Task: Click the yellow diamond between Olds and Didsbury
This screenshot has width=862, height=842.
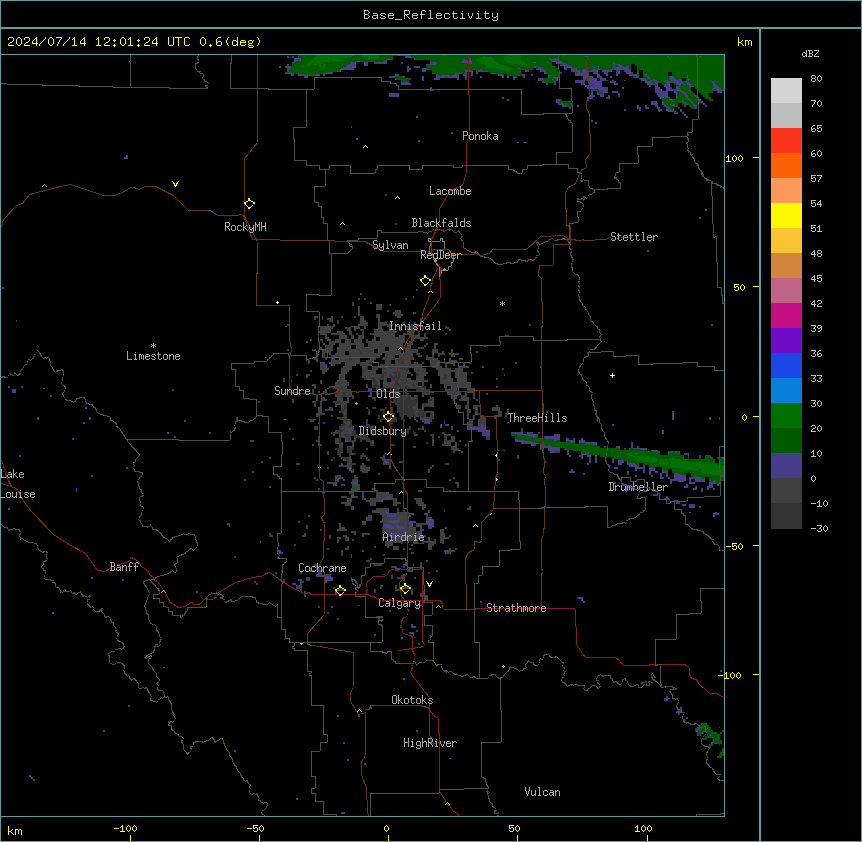Action: click(x=388, y=417)
